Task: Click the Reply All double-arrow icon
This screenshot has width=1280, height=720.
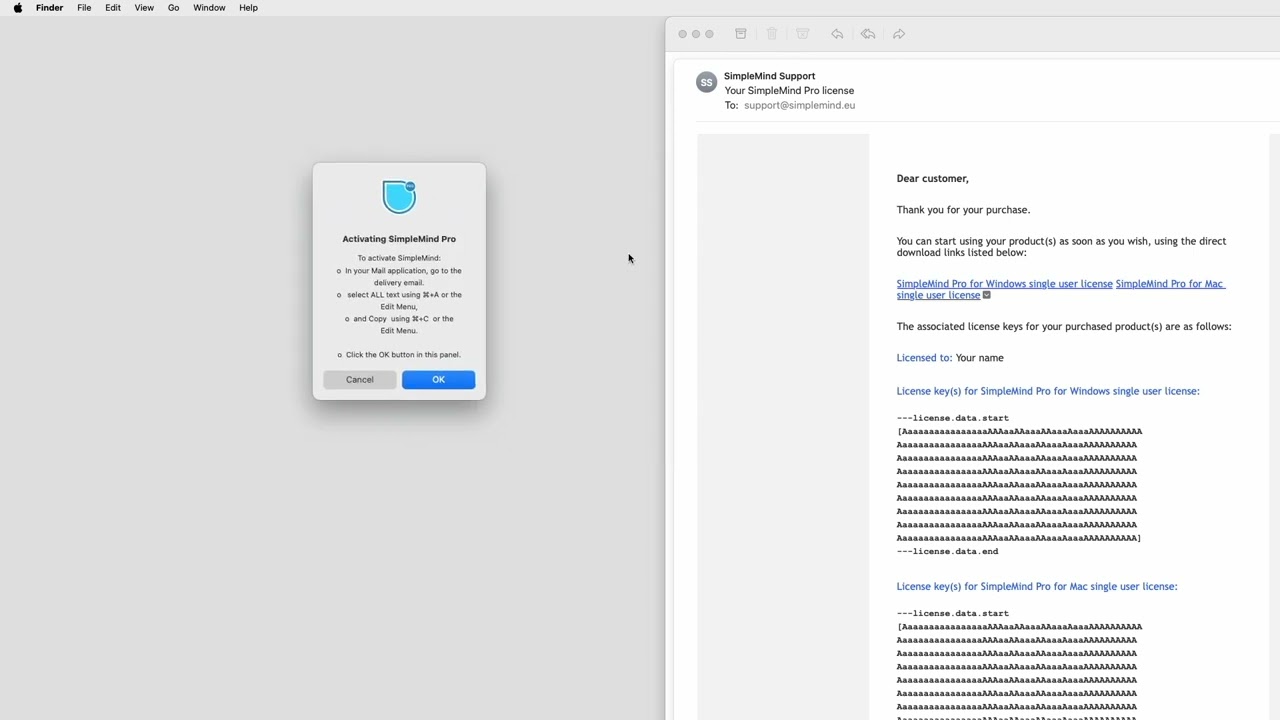Action: point(868,34)
